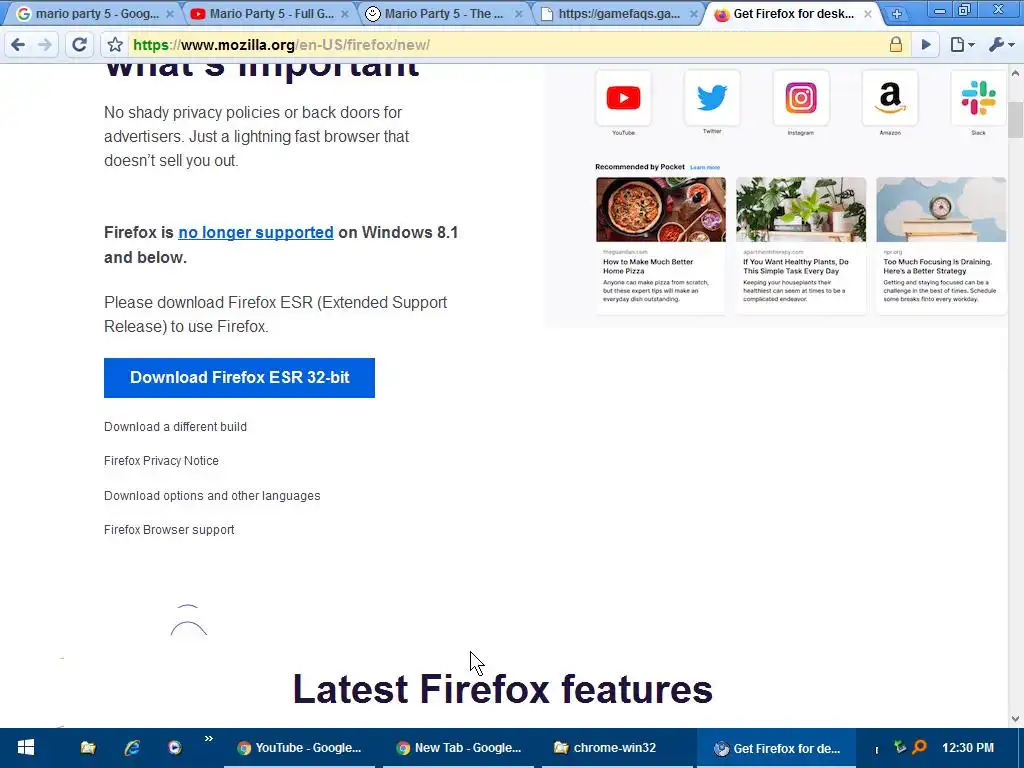
Task: Click the padlock security icon
Action: tap(896, 44)
